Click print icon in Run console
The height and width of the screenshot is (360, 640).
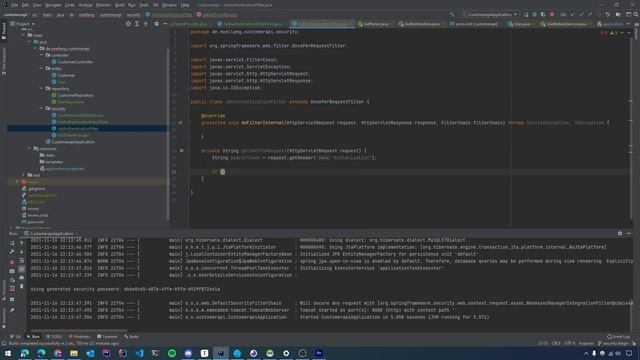pos(22,278)
